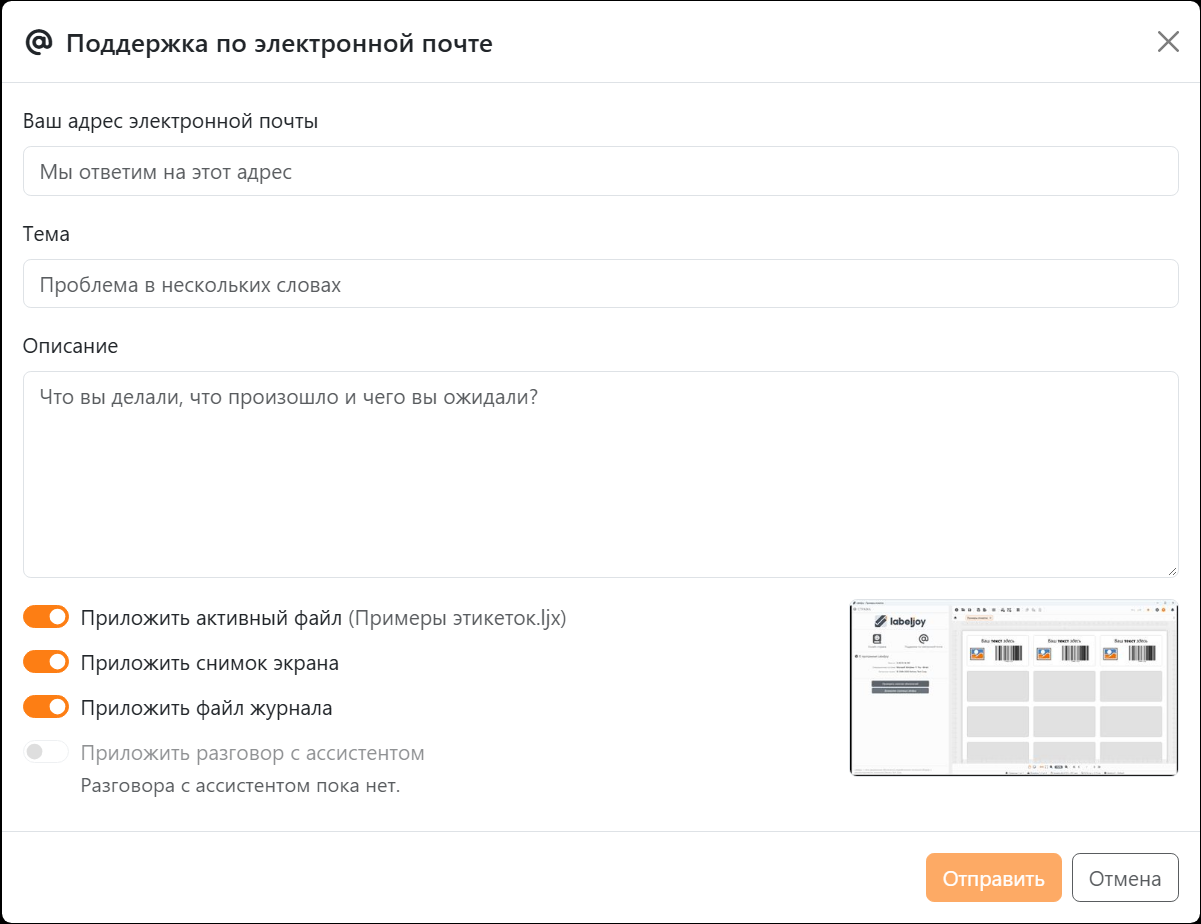Click the Приложить снимок экрана label
This screenshot has height=924, width=1201.
pyautogui.click(x=210, y=663)
